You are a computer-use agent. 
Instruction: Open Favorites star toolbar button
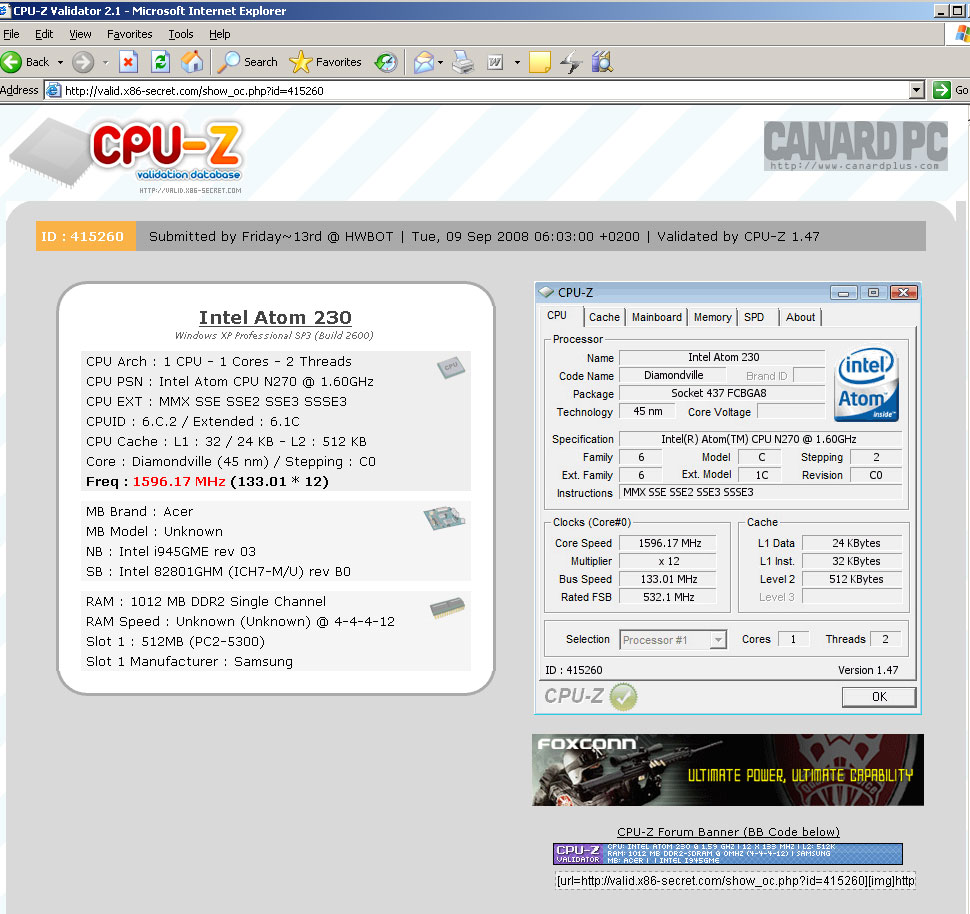coord(325,62)
